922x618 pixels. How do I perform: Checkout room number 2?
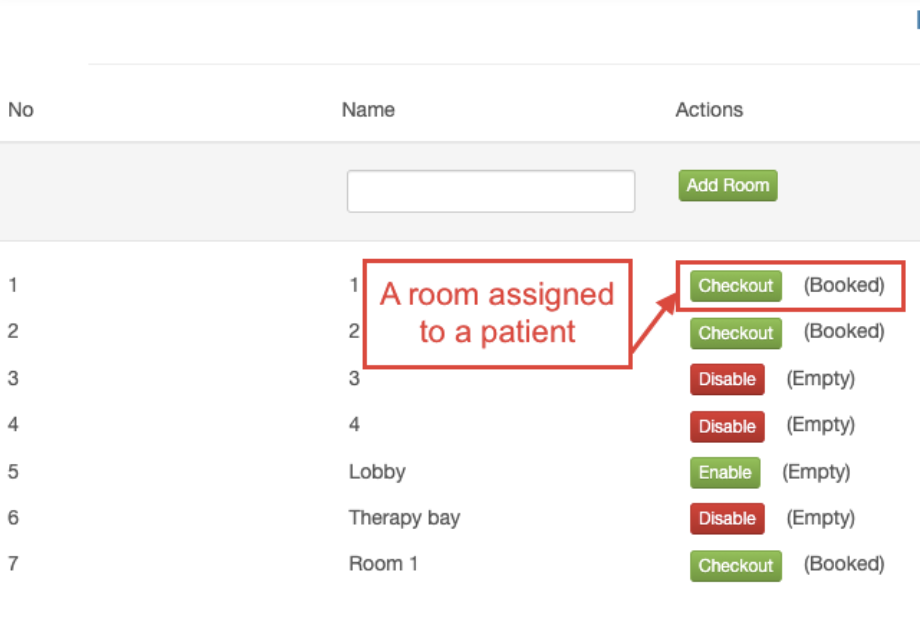click(x=735, y=333)
